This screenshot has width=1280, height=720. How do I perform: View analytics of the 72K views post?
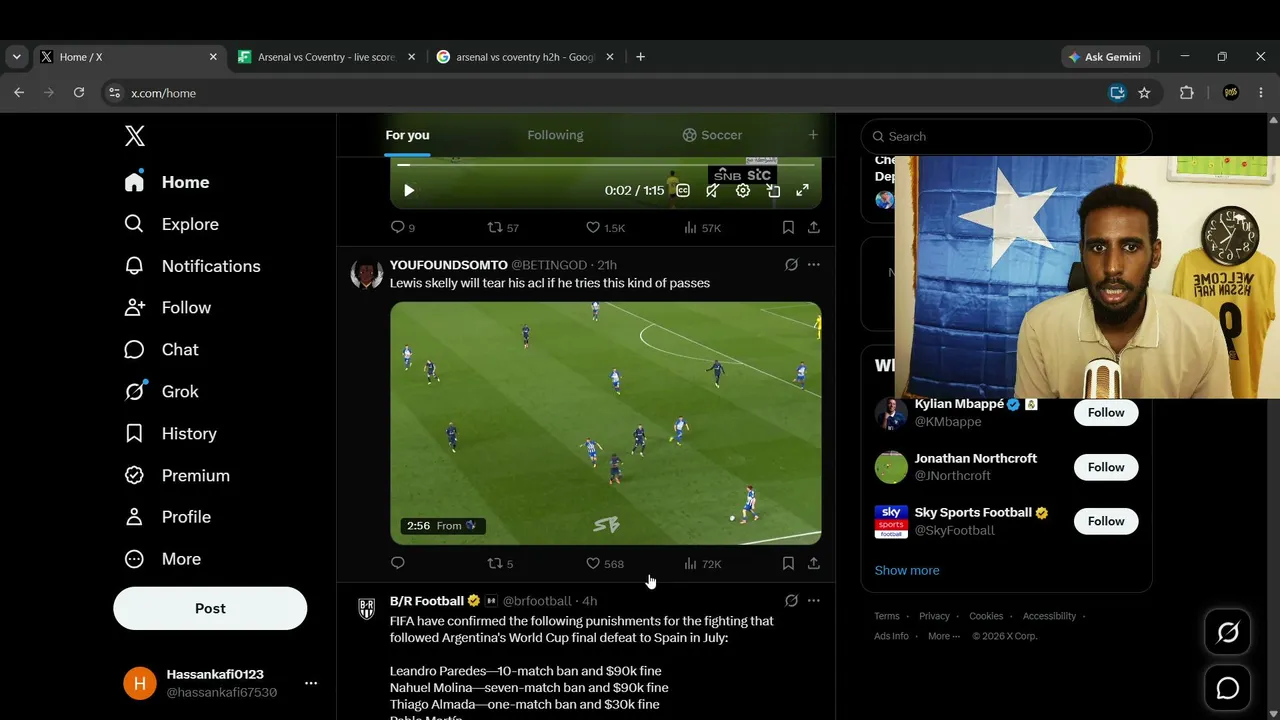pyautogui.click(x=702, y=564)
